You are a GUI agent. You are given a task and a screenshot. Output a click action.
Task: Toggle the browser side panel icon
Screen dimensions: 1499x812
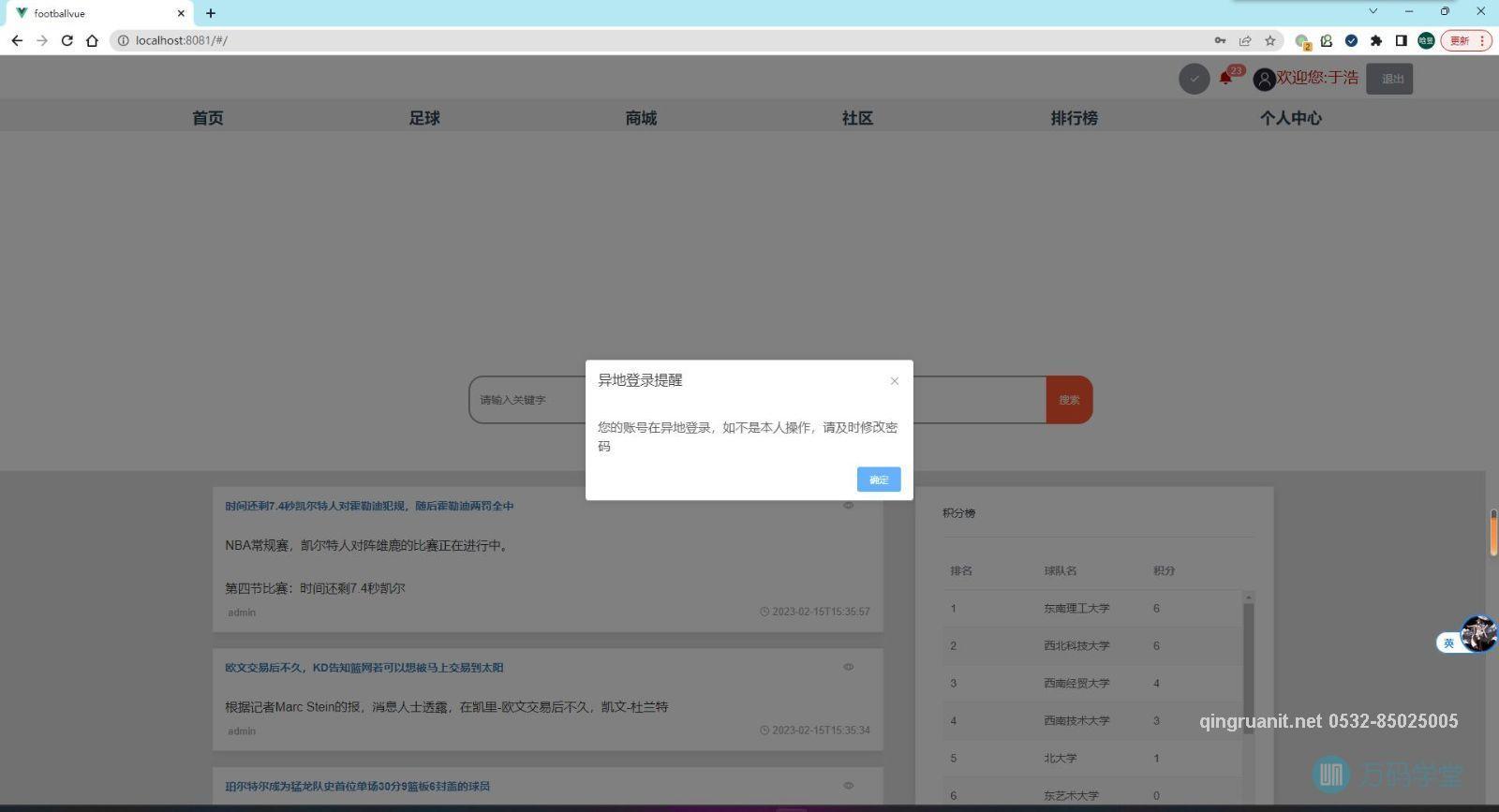pos(1402,40)
